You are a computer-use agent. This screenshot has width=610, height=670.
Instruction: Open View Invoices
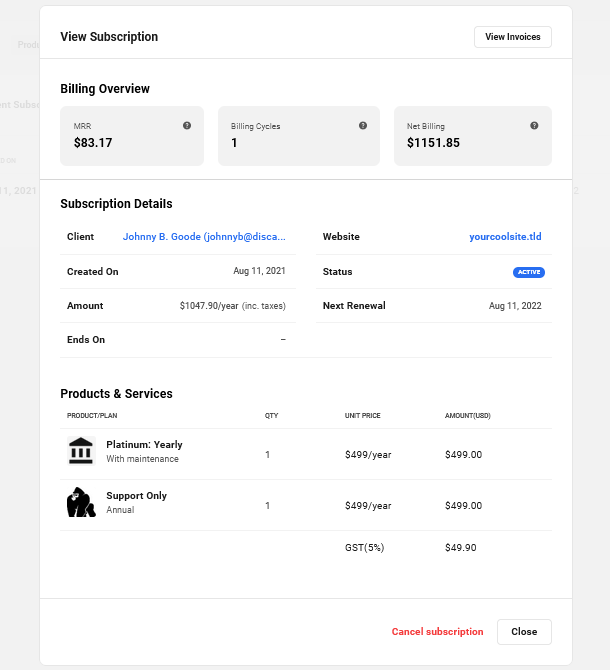click(x=513, y=37)
